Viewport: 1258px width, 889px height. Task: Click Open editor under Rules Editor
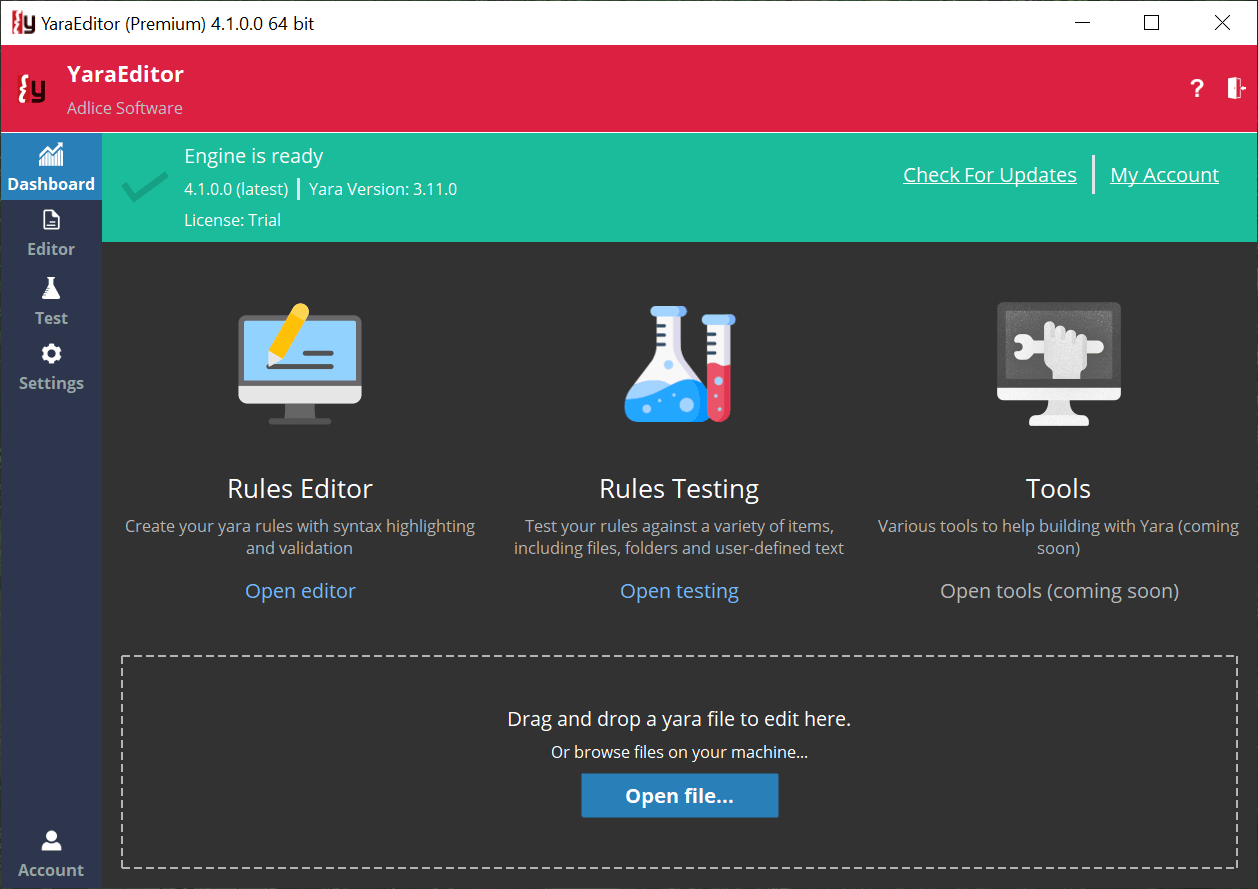coord(300,590)
